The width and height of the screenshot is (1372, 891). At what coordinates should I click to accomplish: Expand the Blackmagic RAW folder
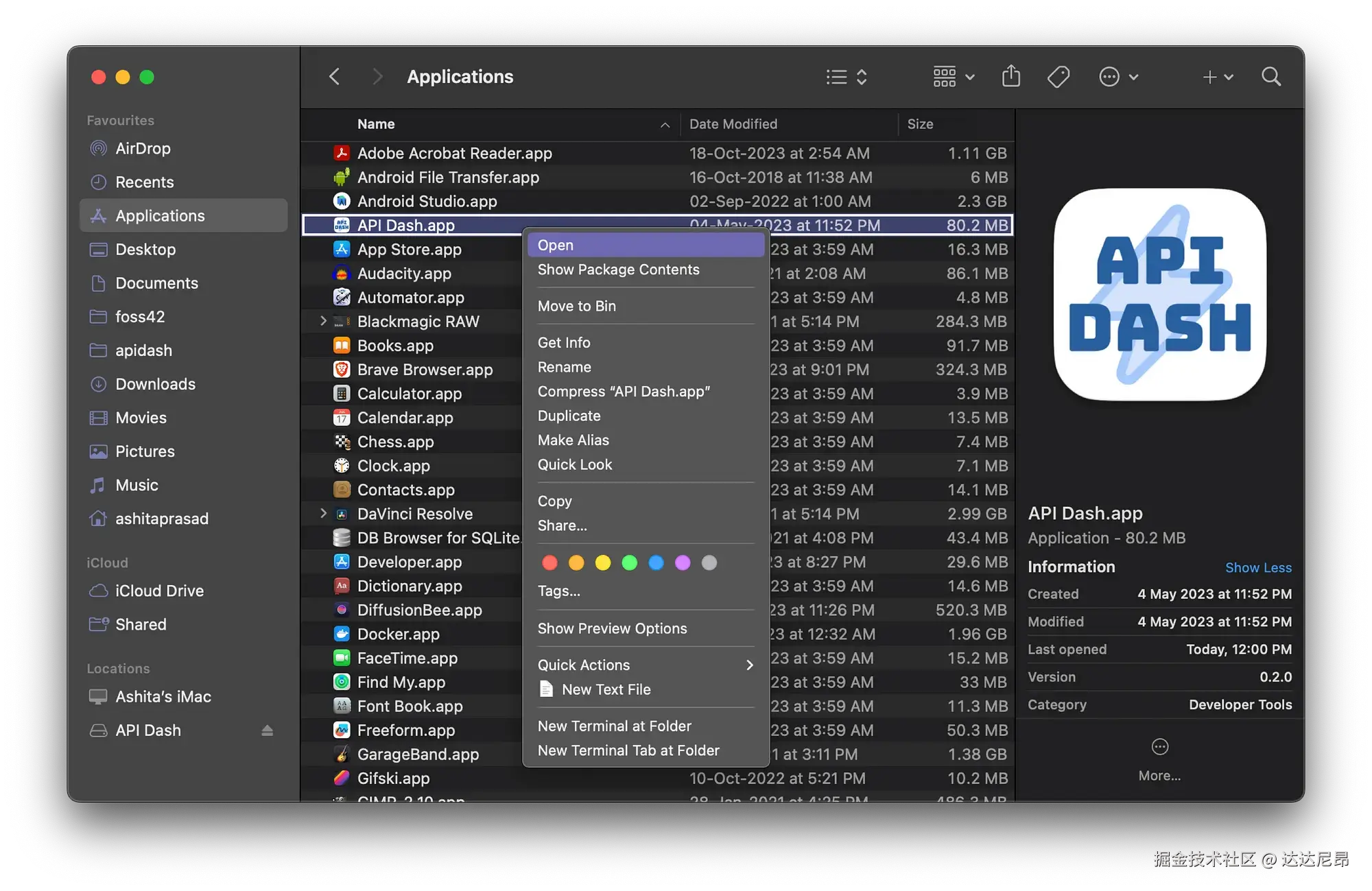(323, 321)
